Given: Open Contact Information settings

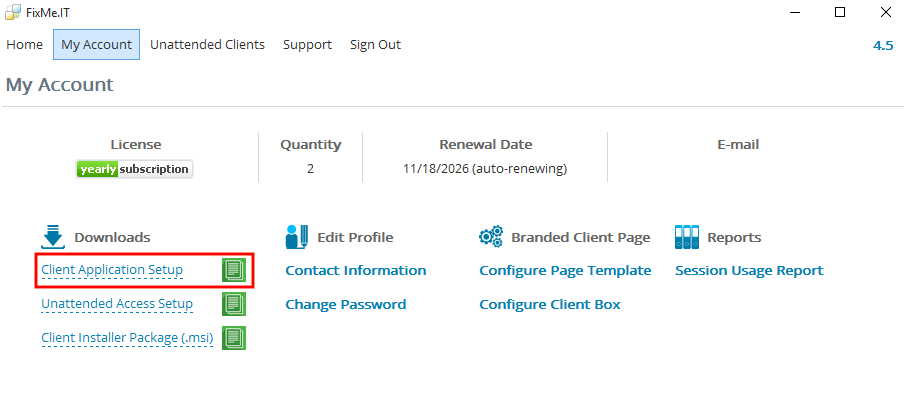Looking at the screenshot, I should pos(356,270).
